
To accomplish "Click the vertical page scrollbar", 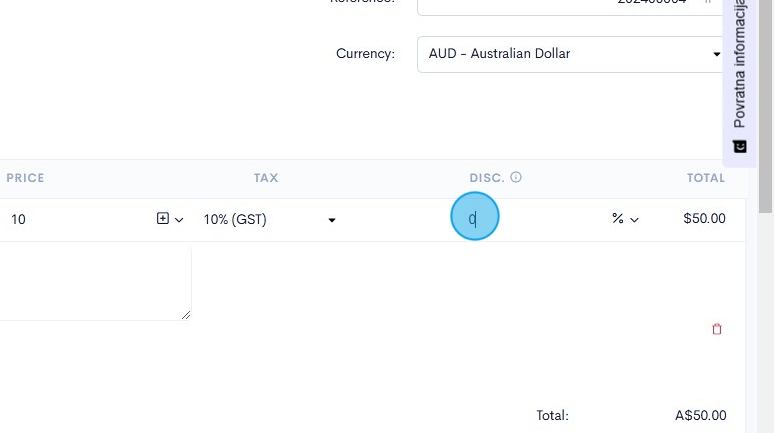I will [x=766, y=110].
